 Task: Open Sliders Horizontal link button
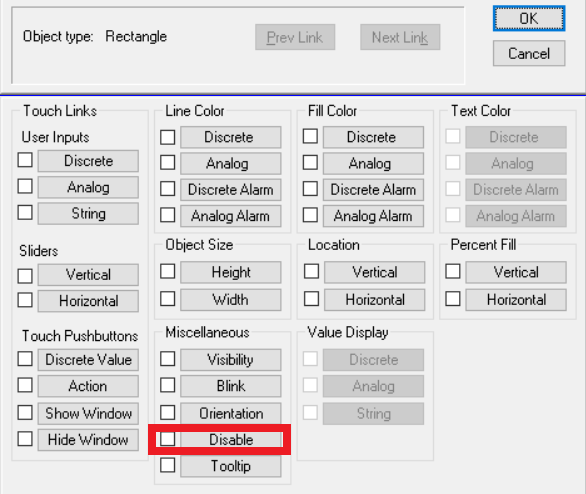[88, 301]
